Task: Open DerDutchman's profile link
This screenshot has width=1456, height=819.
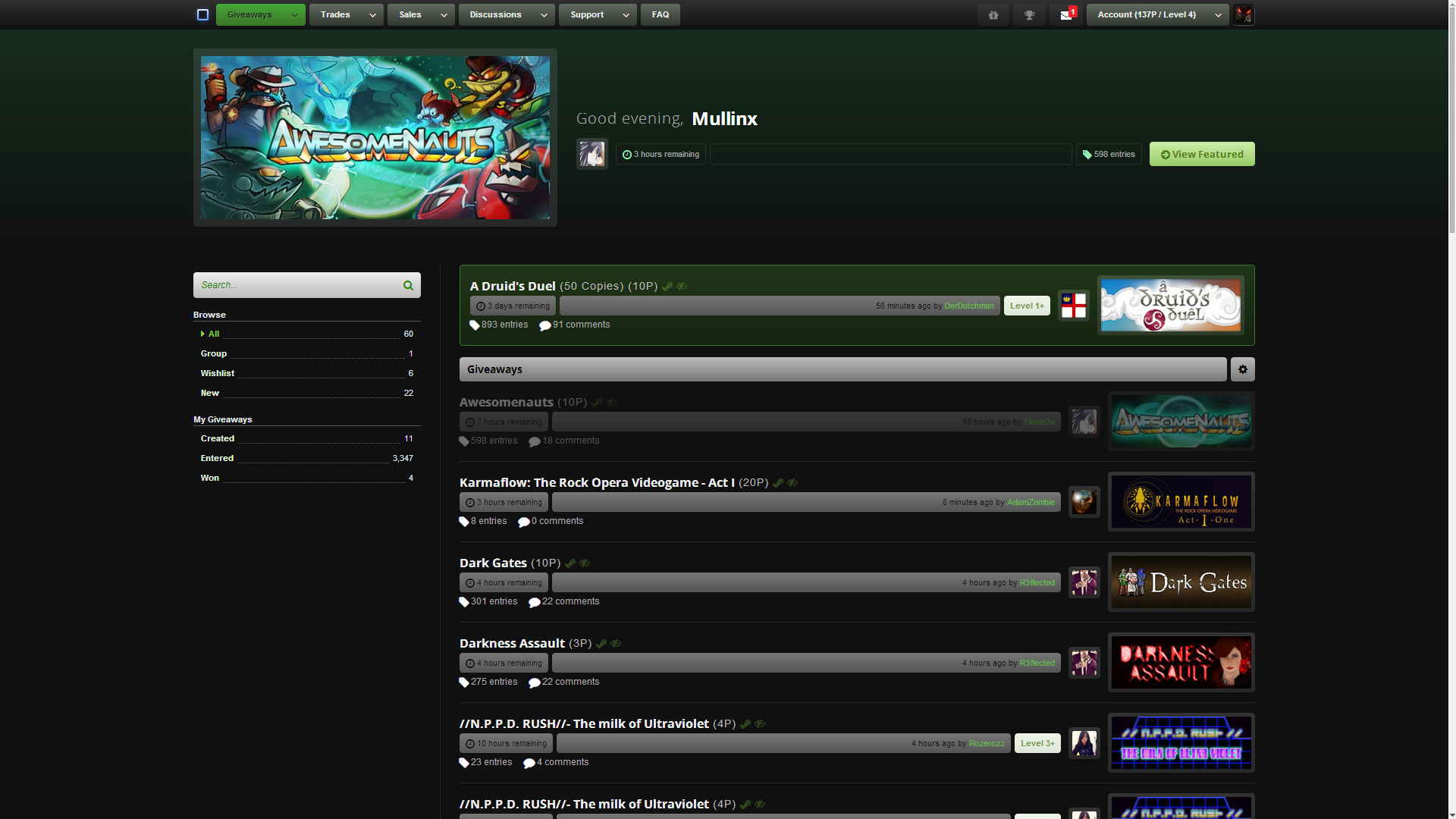Action: click(x=969, y=306)
